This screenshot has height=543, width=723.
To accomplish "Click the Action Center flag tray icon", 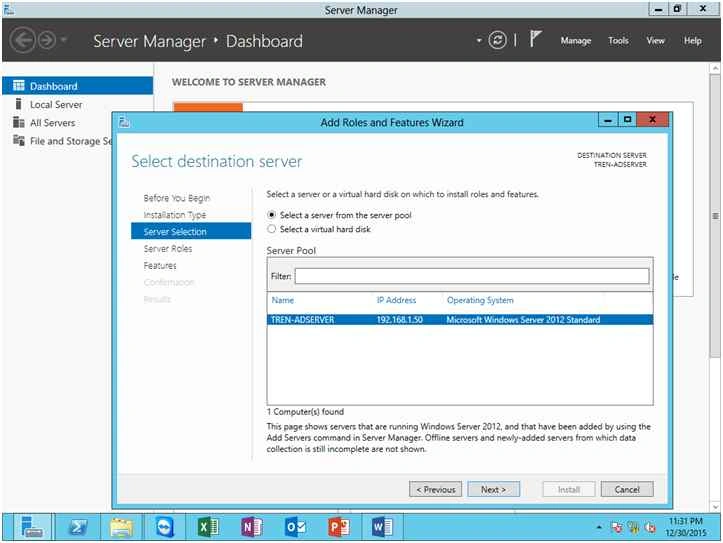I will 616,527.
